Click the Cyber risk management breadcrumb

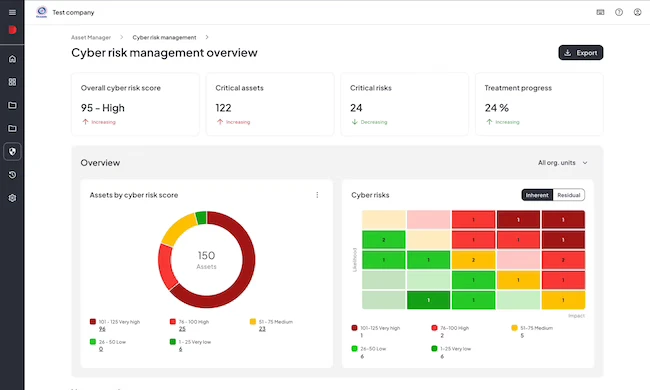tap(164, 37)
